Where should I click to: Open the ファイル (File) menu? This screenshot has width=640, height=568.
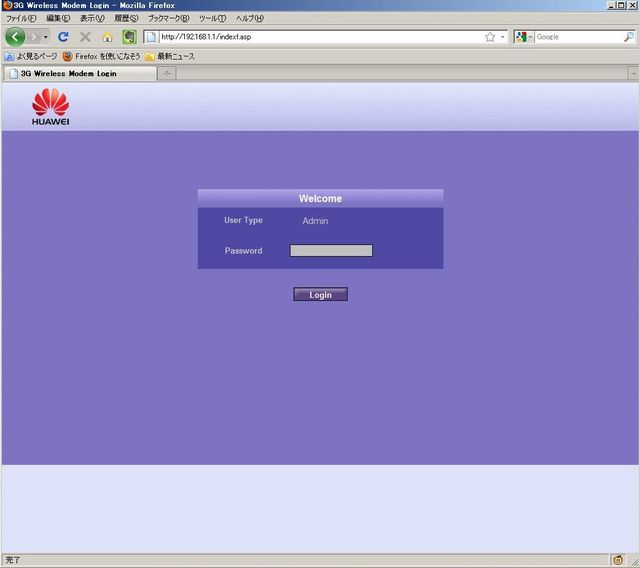21,18
